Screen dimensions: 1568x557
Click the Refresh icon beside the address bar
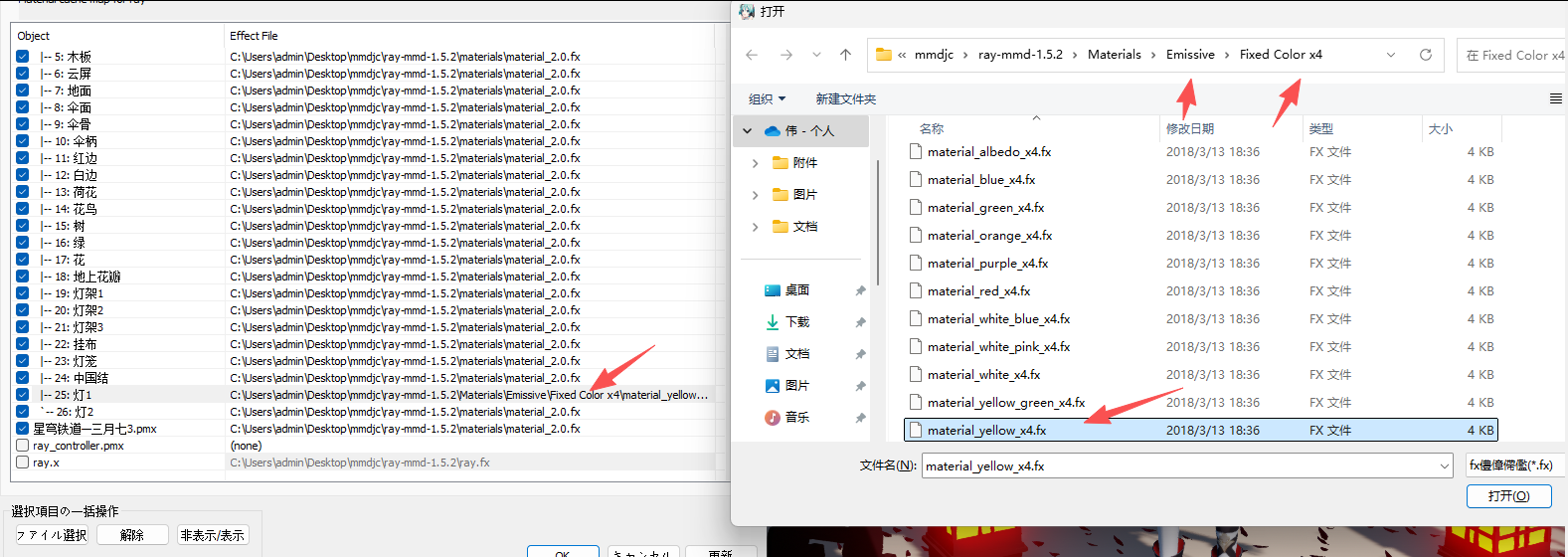(1426, 55)
